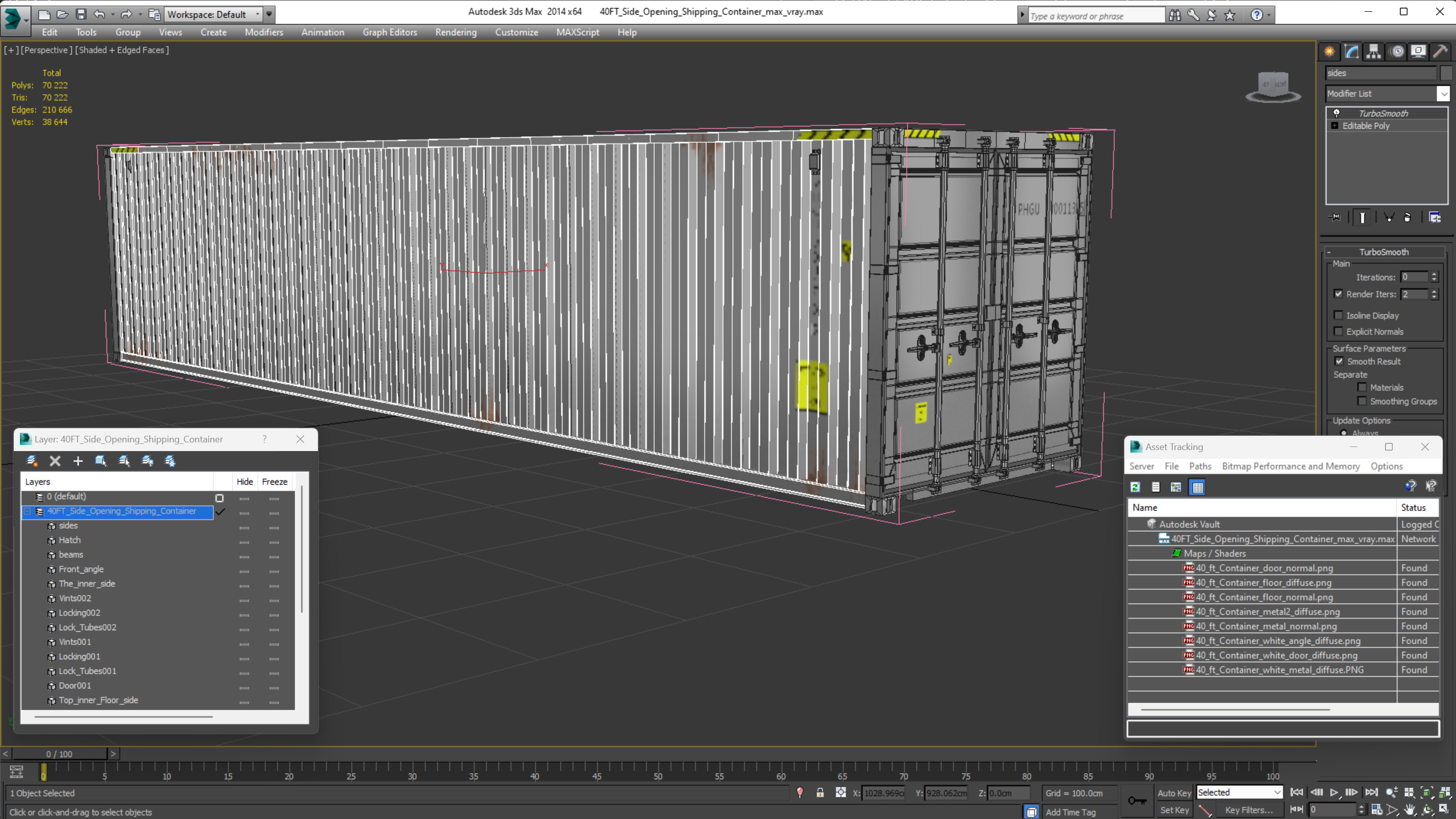Collapse the 40FT_Side_Opening_Shipping_Container layer
1456x819 pixels.
[27, 511]
